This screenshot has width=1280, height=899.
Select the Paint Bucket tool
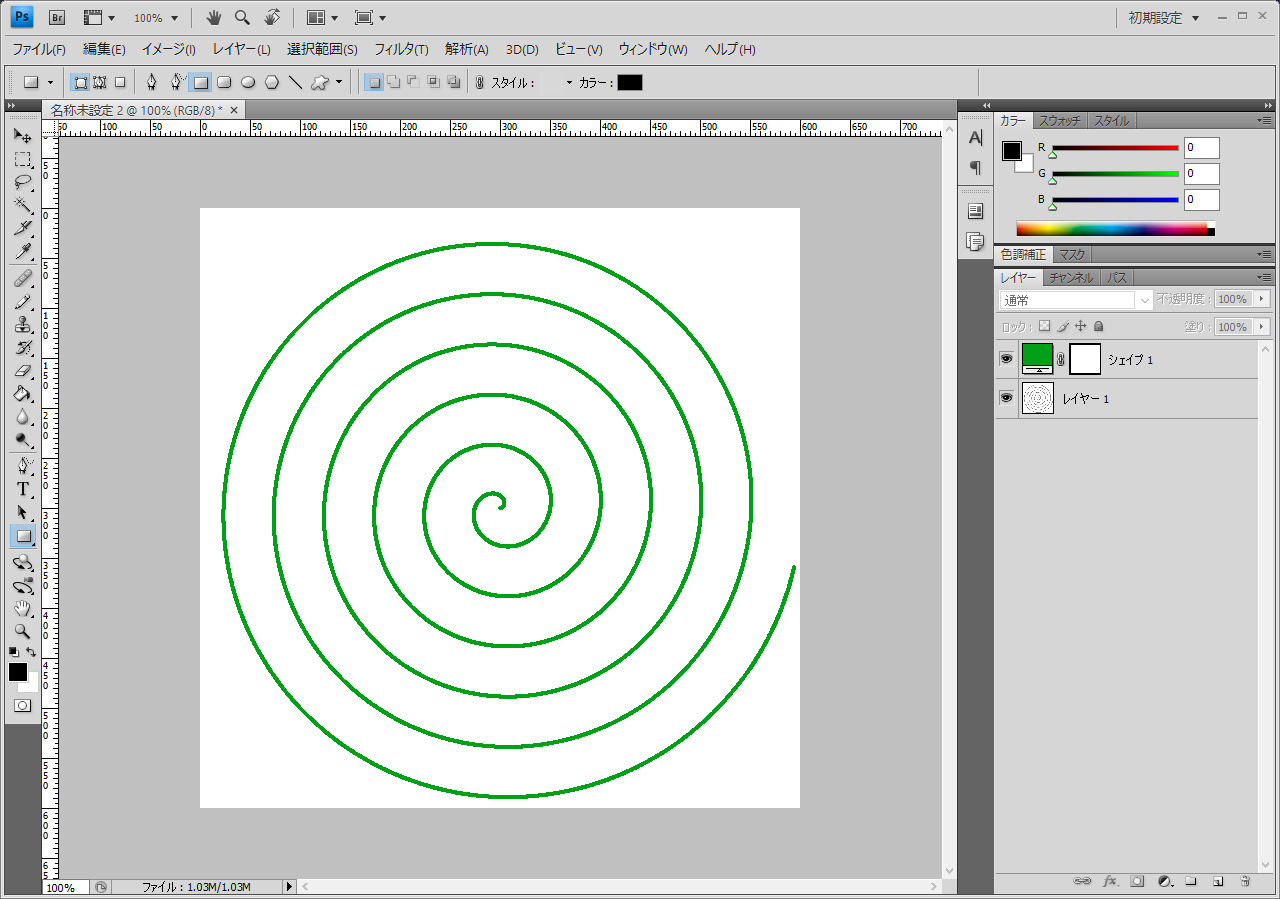pyautogui.click(x=22, y=393)
